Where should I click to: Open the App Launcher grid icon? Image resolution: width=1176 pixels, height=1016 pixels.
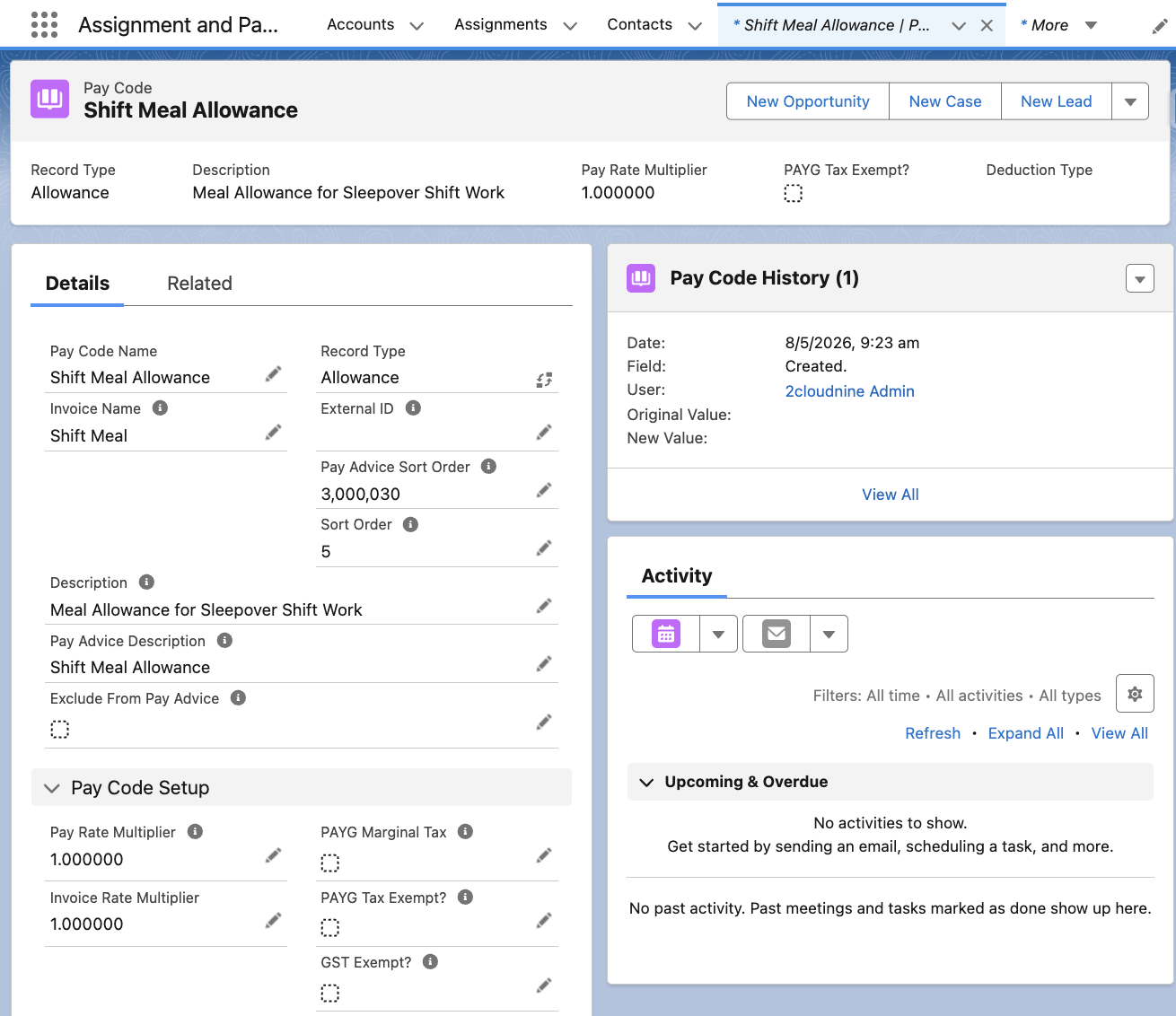(44, 24)
